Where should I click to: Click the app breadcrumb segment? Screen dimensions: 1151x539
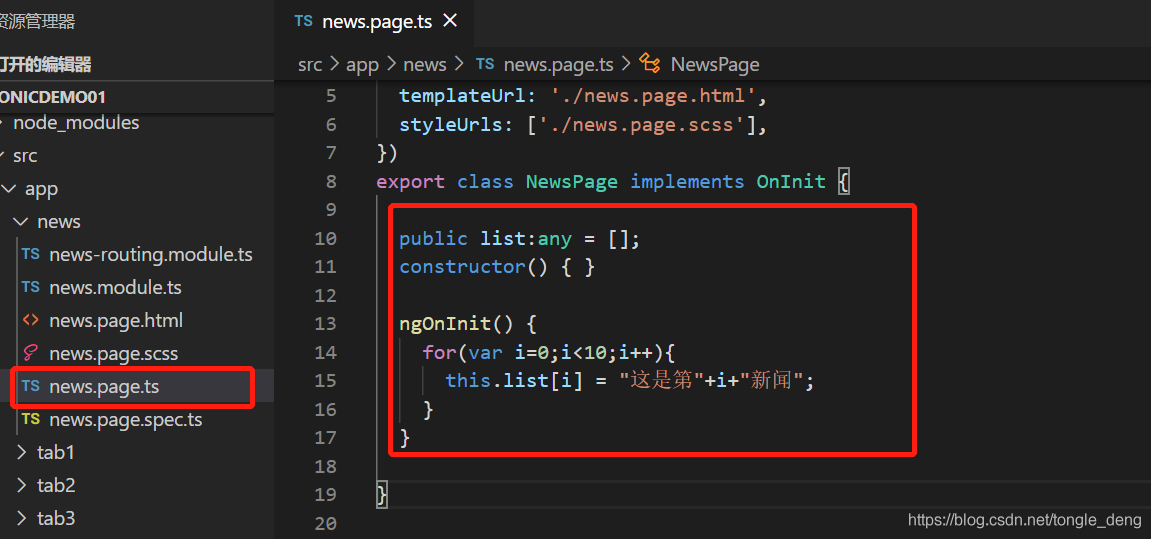coord(362,64)
